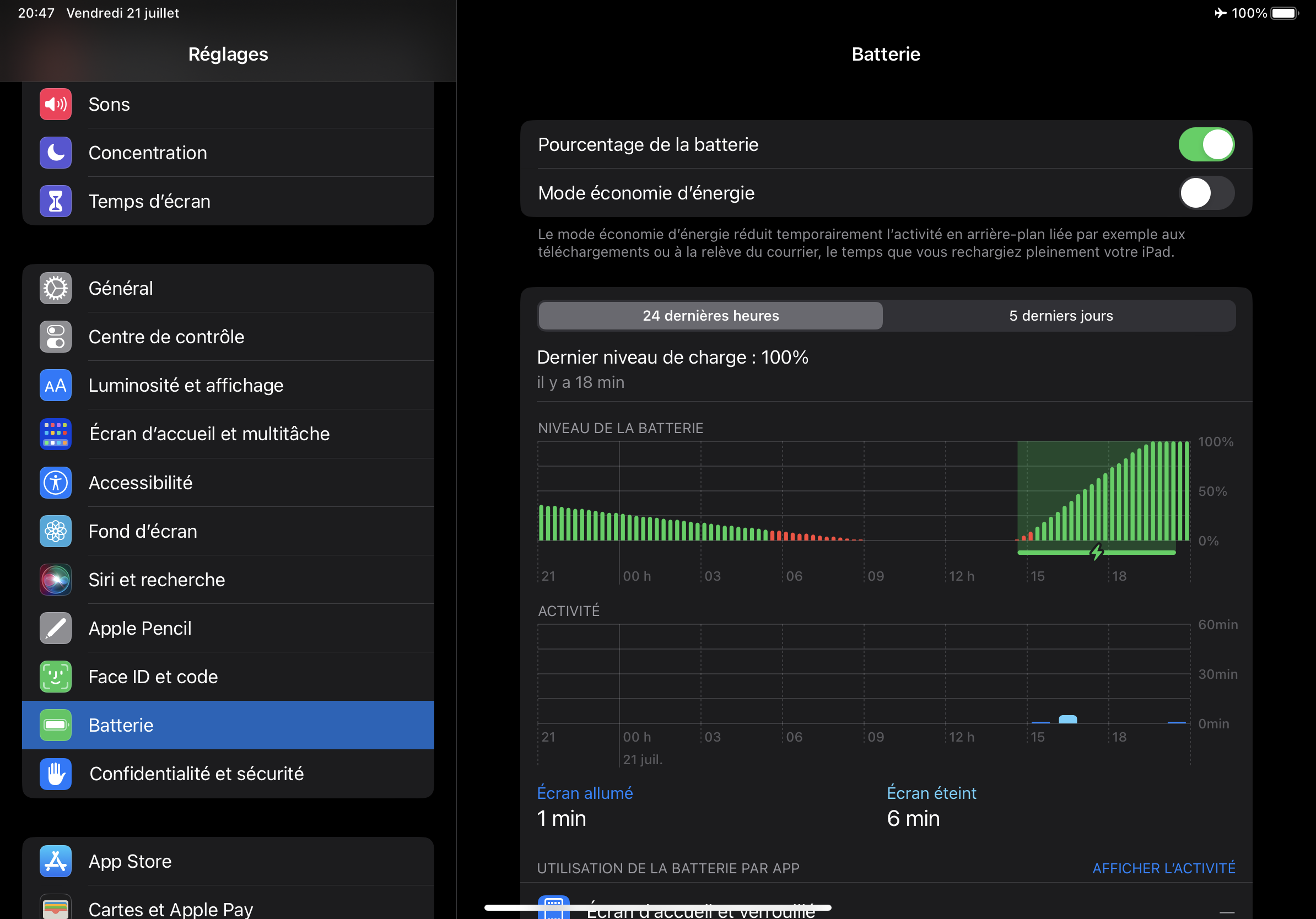Viewport: 1316px width, 919px height.
Task: Tap the Face ID et code icon
Action: click(56, 677)
